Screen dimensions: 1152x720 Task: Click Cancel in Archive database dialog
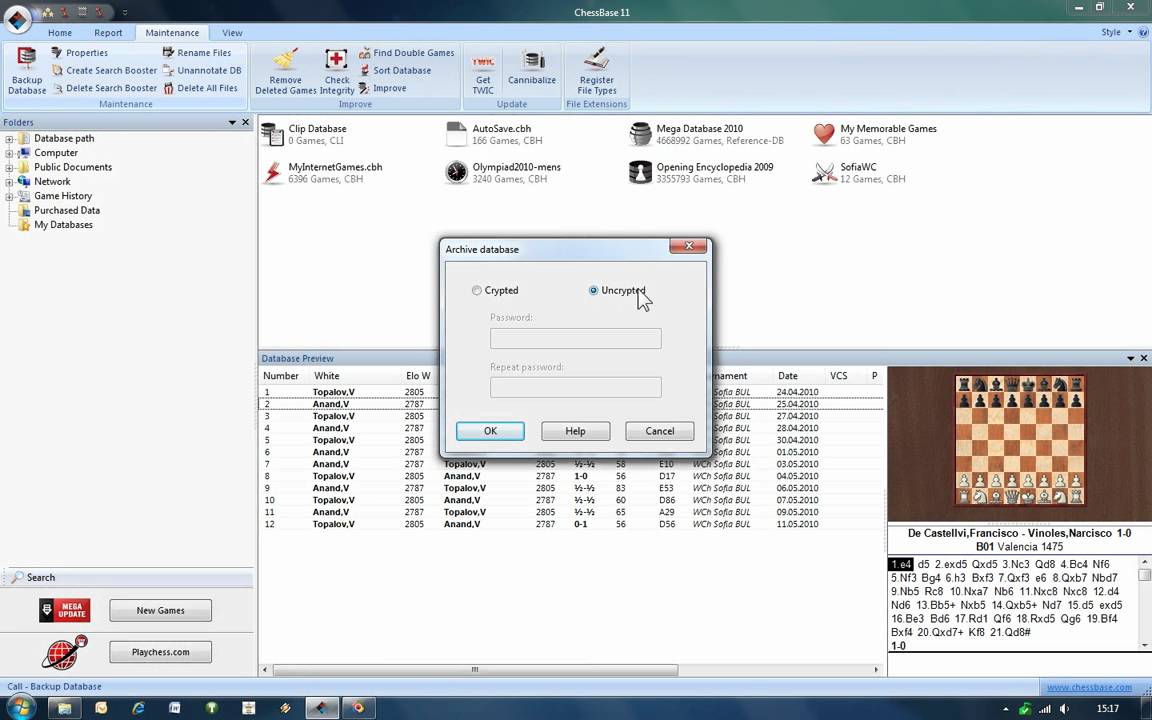(660, 431)
